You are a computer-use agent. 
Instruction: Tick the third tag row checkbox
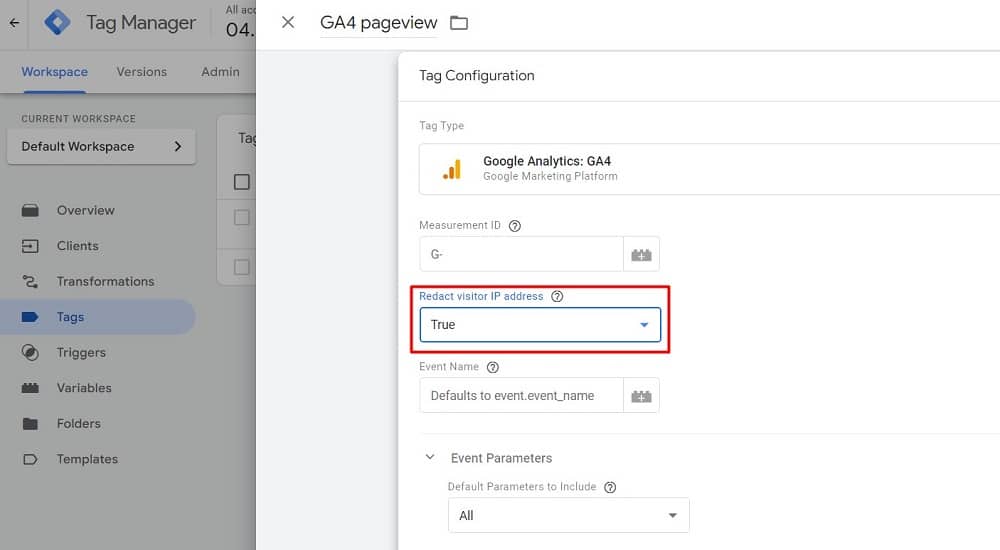(x=242, y=267)
